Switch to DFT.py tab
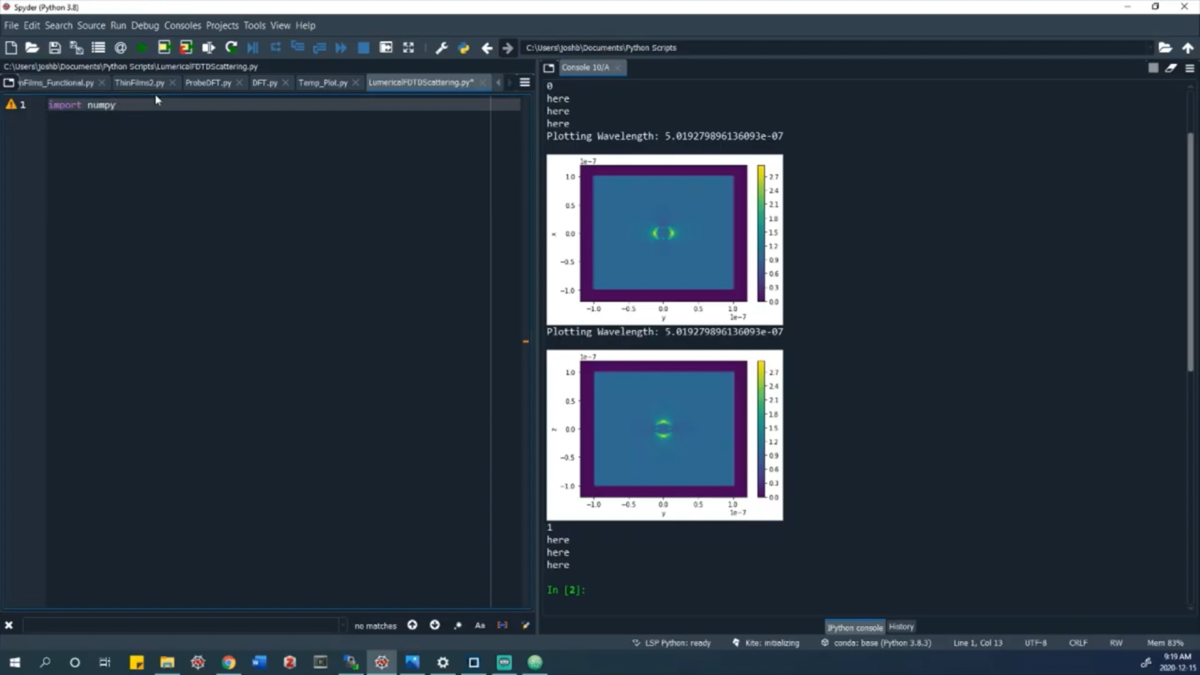The height and width of the screenshot is (675, 1200). click(265, 83)
